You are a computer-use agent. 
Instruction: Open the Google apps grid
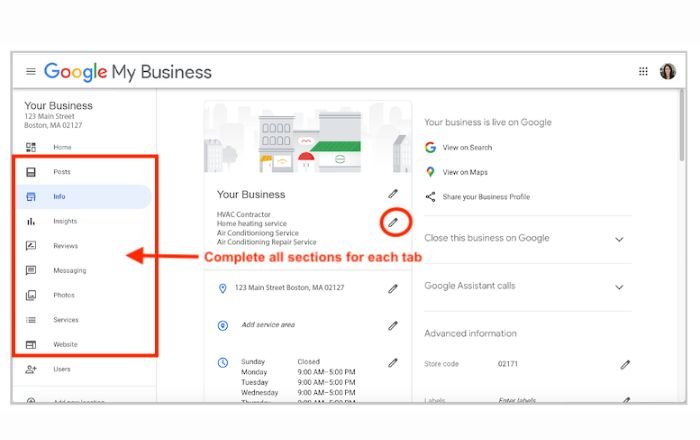click(x=643, y=71)
